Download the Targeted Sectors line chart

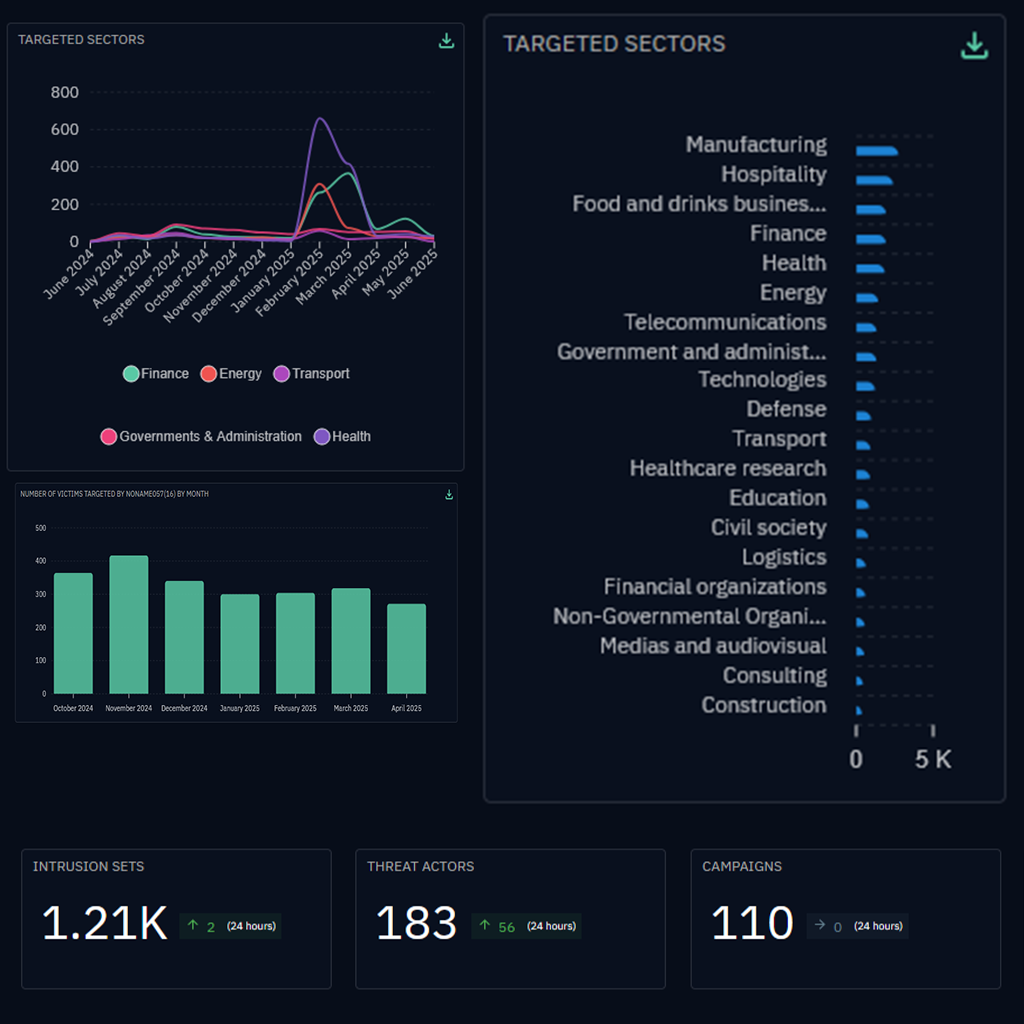[x=446, y=41]
